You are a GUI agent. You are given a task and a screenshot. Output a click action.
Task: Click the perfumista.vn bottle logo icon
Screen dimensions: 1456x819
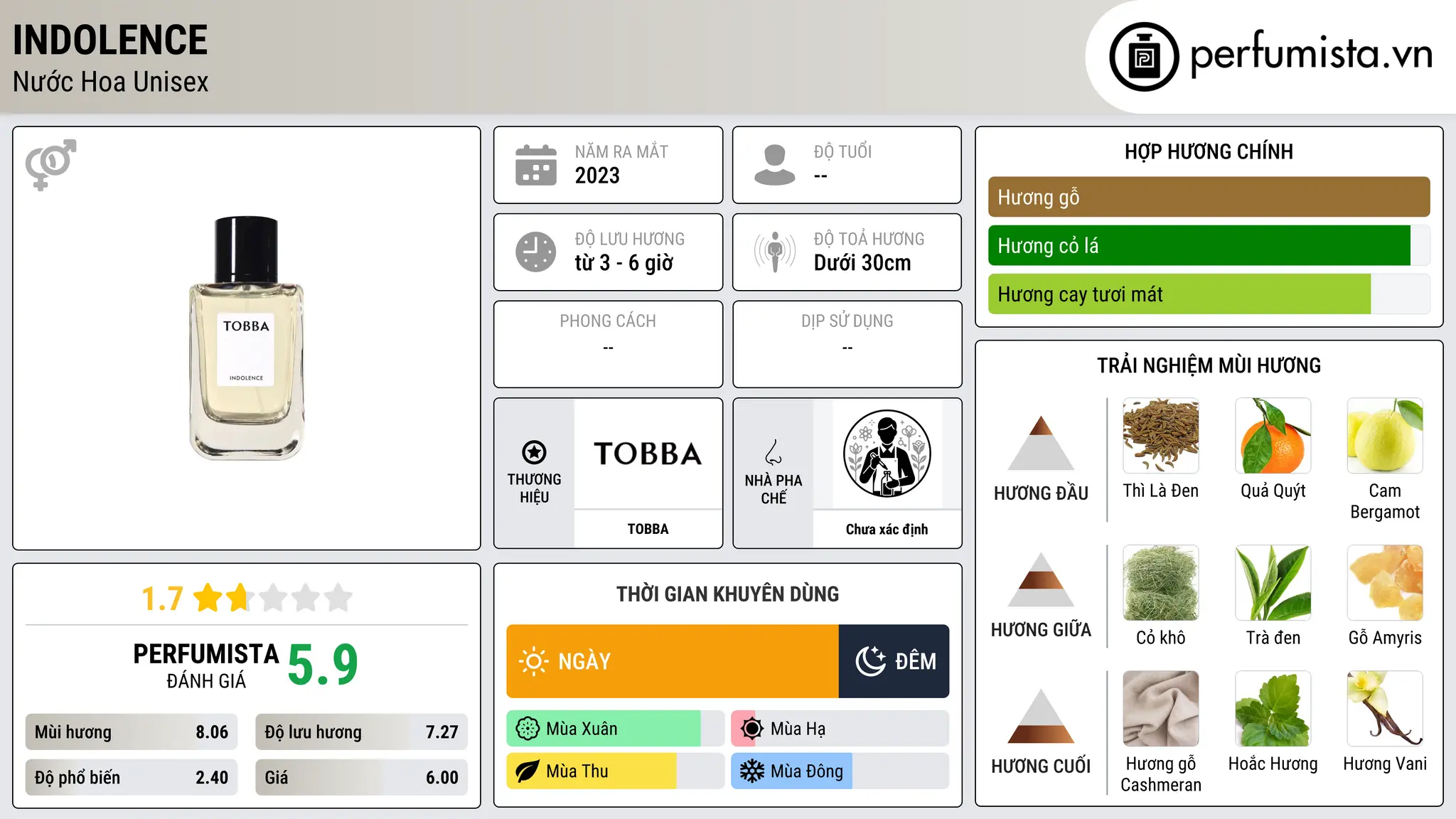[x=1144, y=57]
